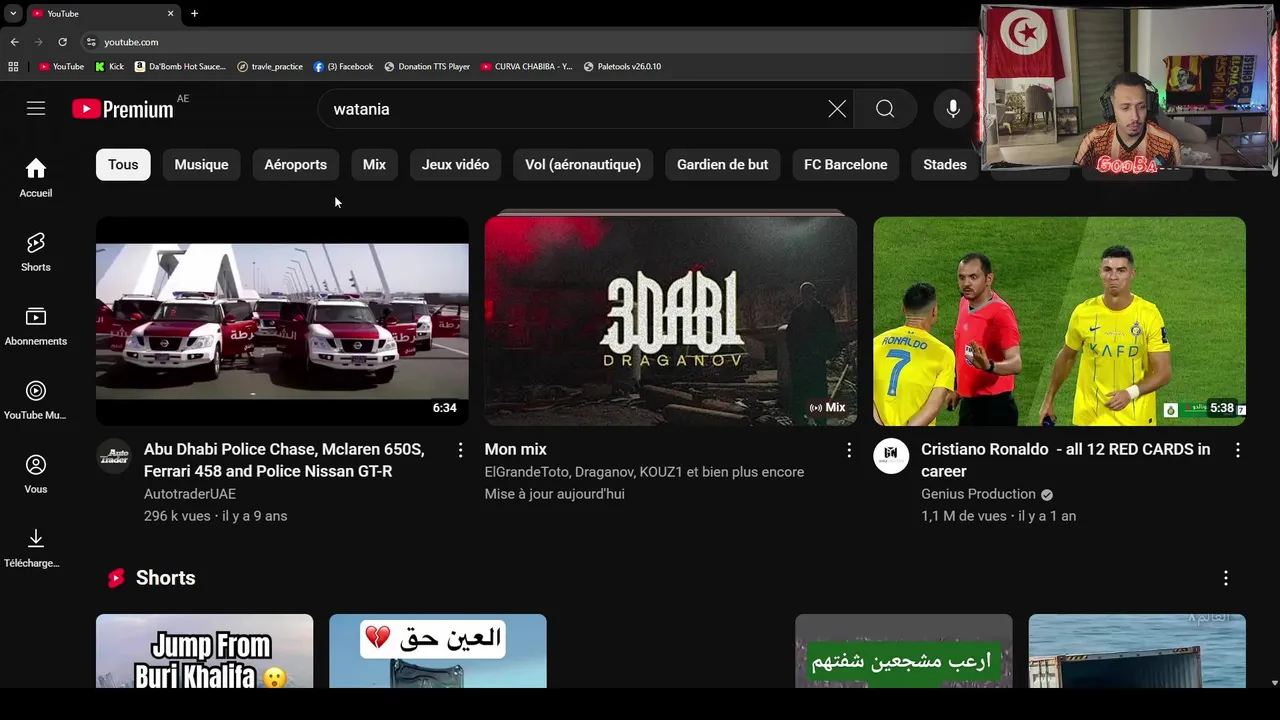
Task: Open the Mon mix title
Action: point(516,450)
